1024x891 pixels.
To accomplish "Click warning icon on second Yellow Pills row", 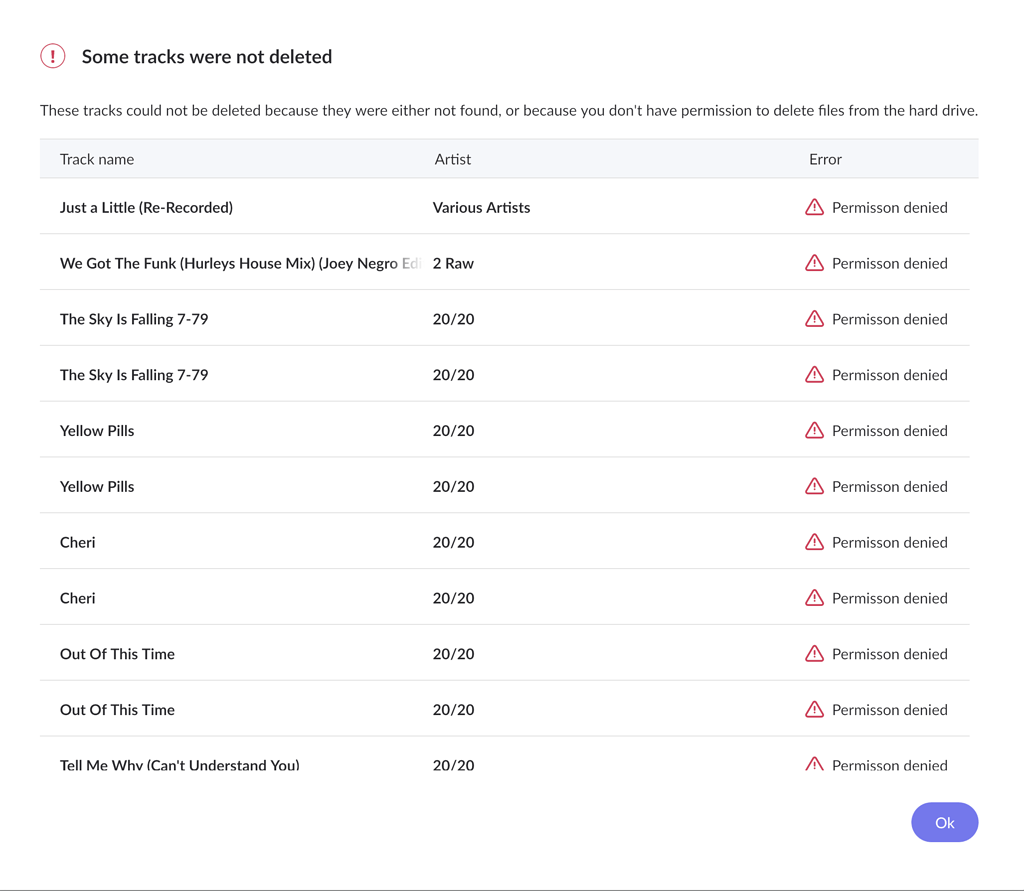I will click(x=814, y=486).
